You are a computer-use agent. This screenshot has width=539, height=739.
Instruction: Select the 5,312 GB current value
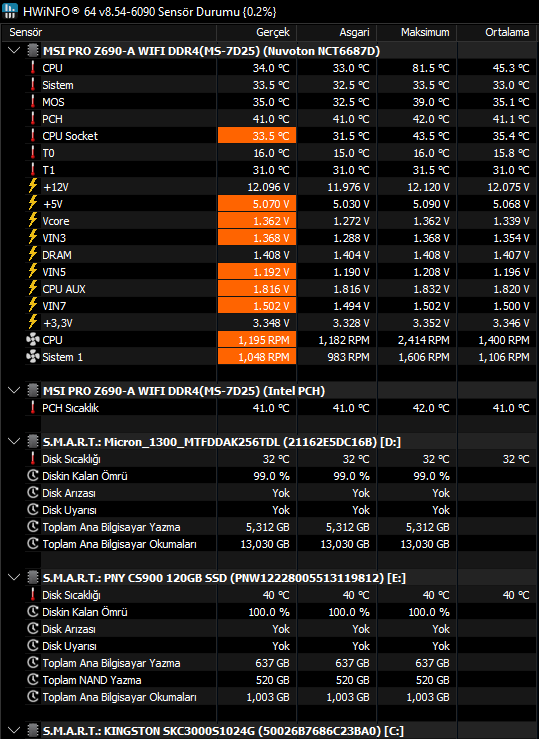pyautogui.click(x=268, y=527)
